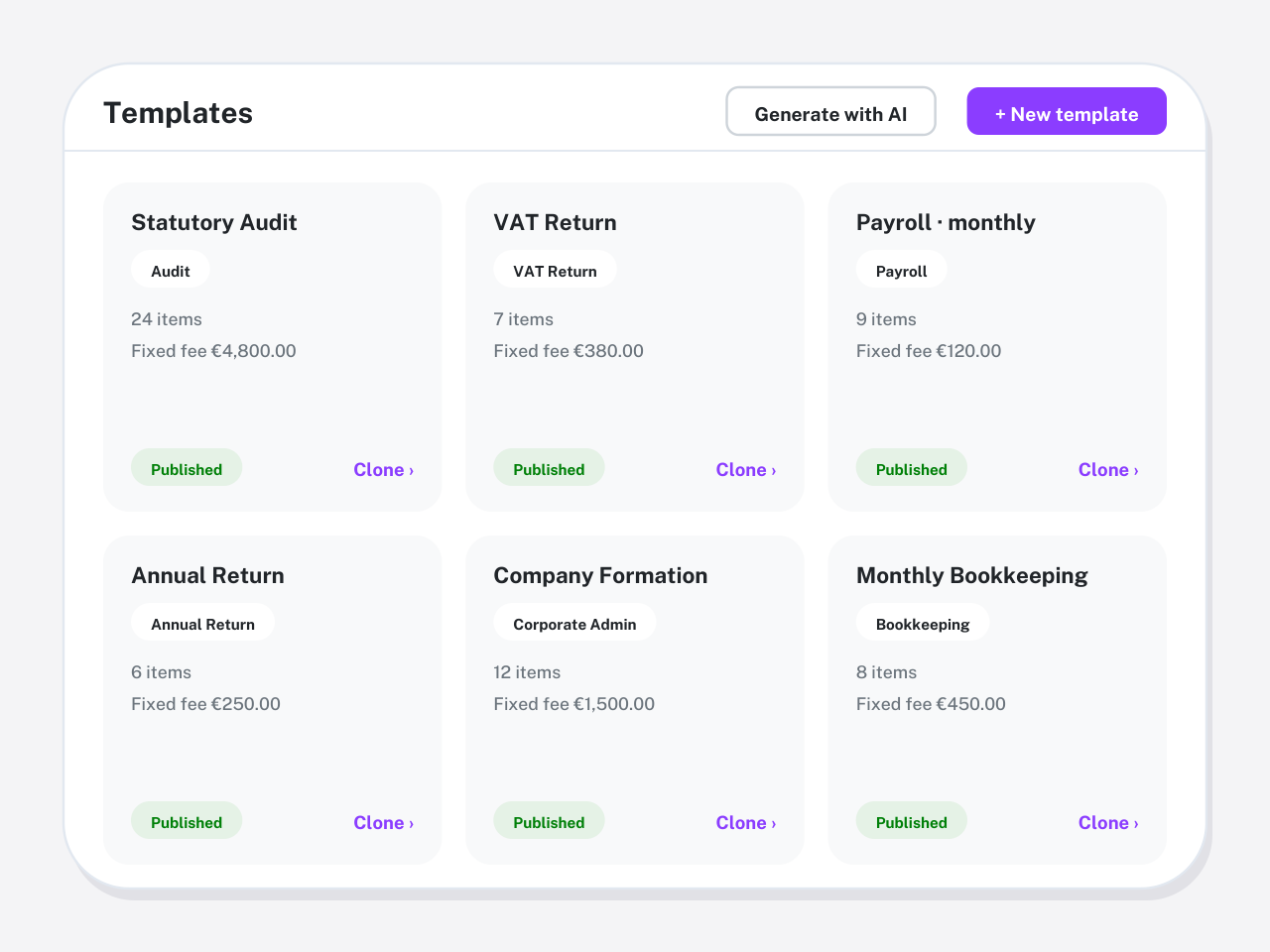Click Fixed fee €1,500.00 text
This screenshot has height=952, width=1270.
coord(574,704)
